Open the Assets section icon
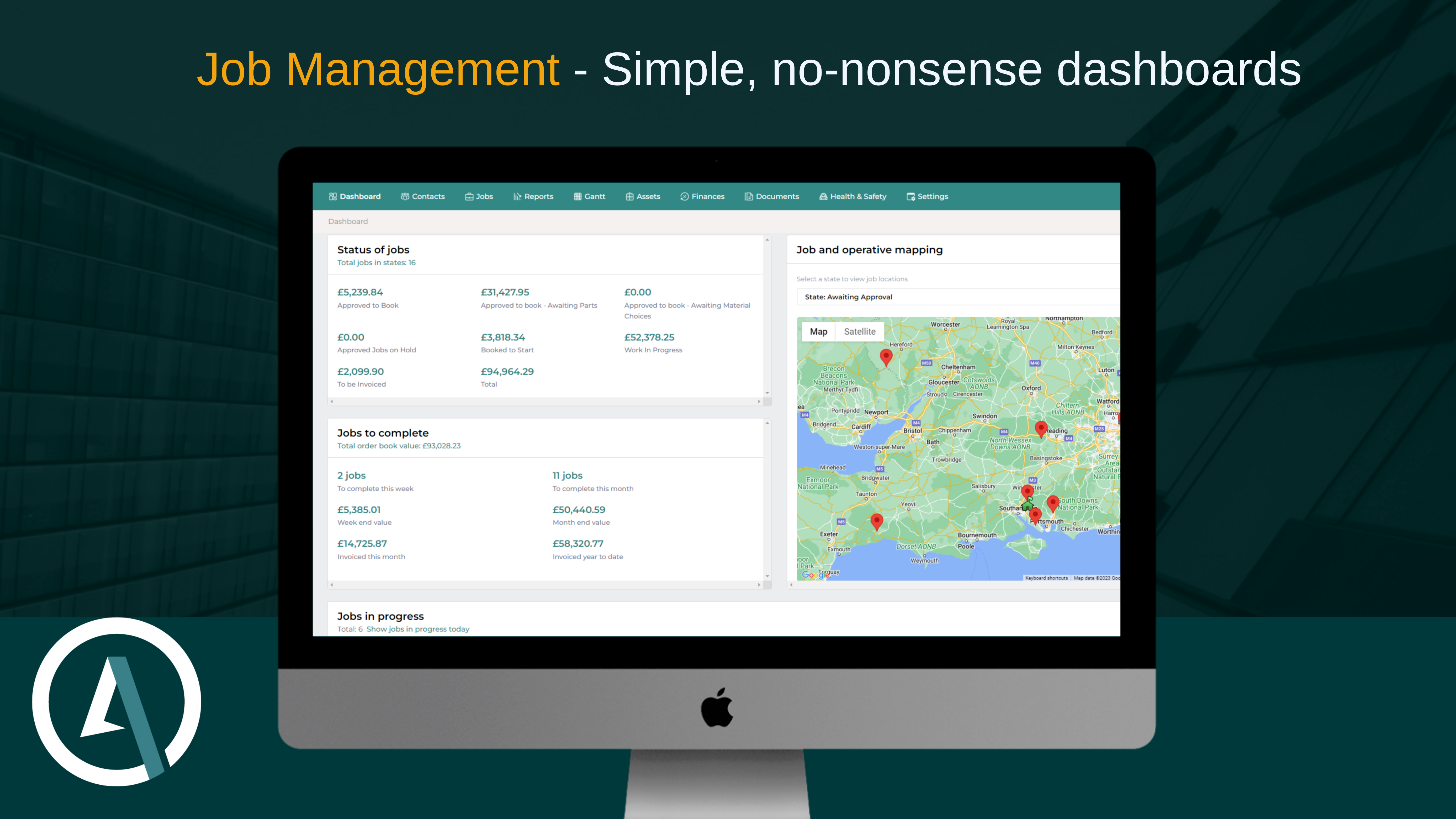Viewport: 1456px width, 819px height. 630,196
